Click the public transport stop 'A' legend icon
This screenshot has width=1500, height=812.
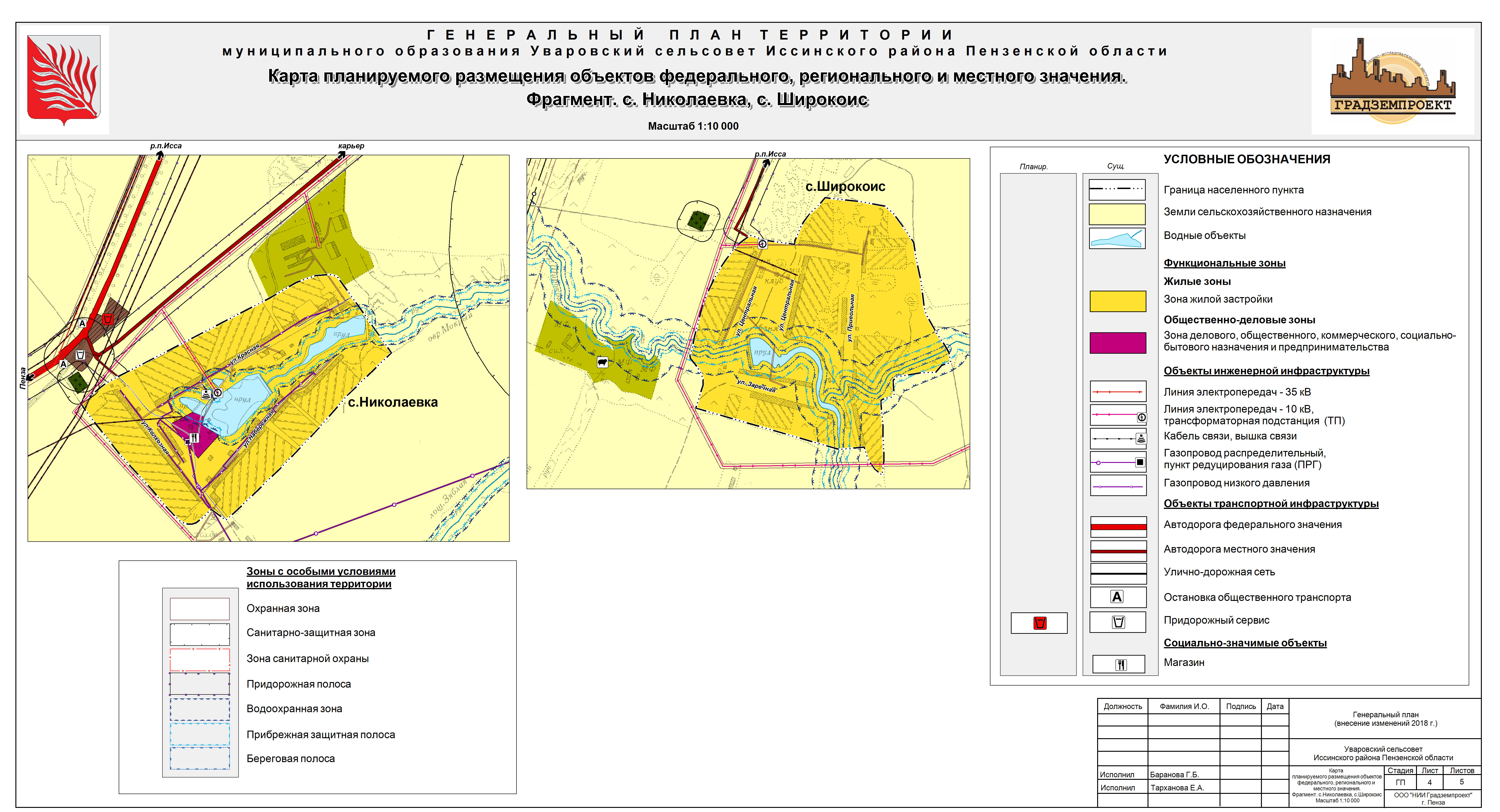click(x=1117, y=597)
